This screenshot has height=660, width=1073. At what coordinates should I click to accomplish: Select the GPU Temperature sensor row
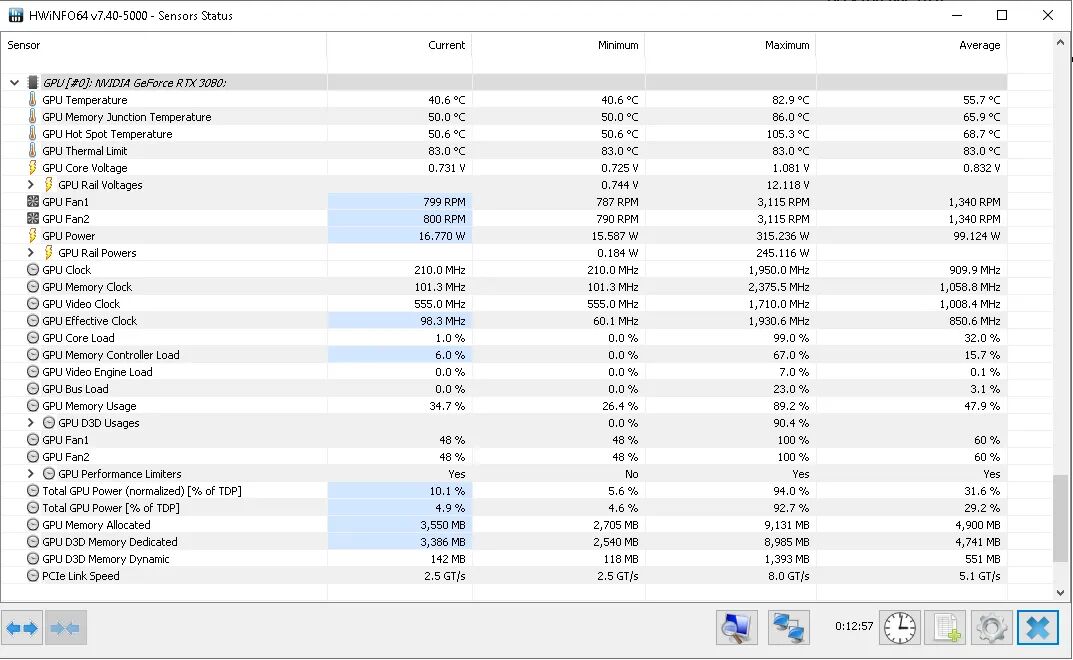[x=85, y=100]
